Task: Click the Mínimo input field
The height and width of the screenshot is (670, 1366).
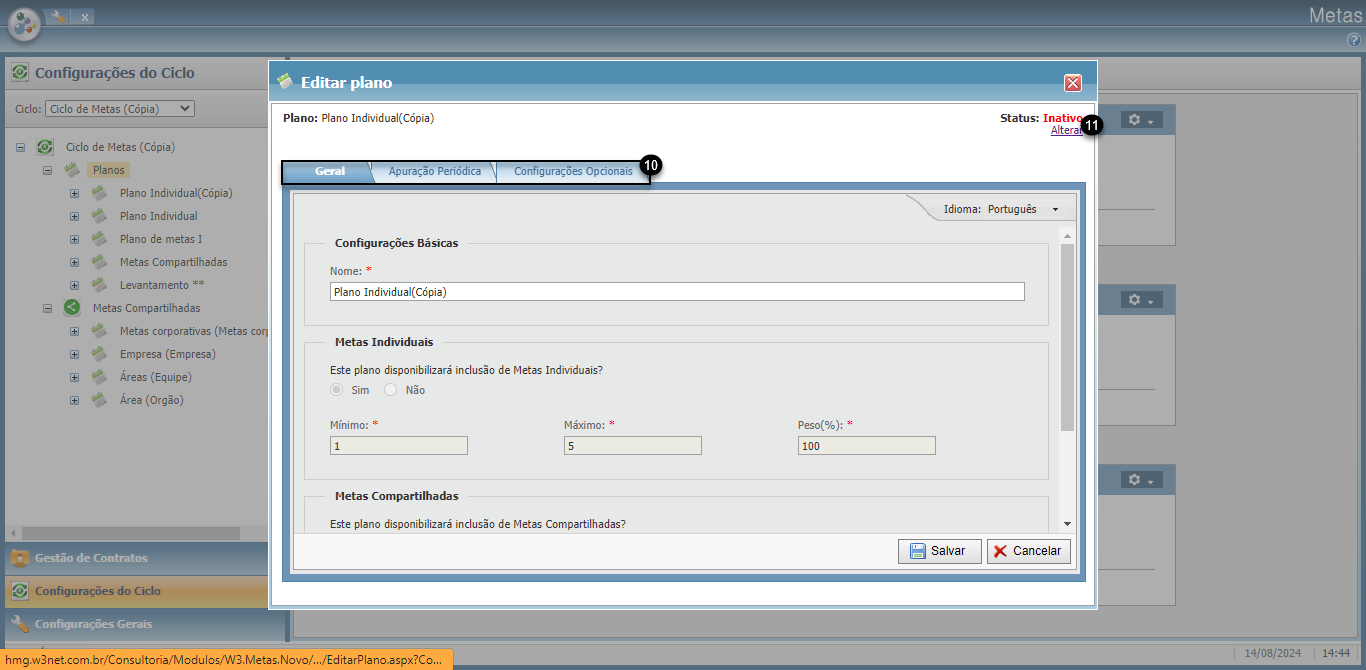Action: click(399, 446)
